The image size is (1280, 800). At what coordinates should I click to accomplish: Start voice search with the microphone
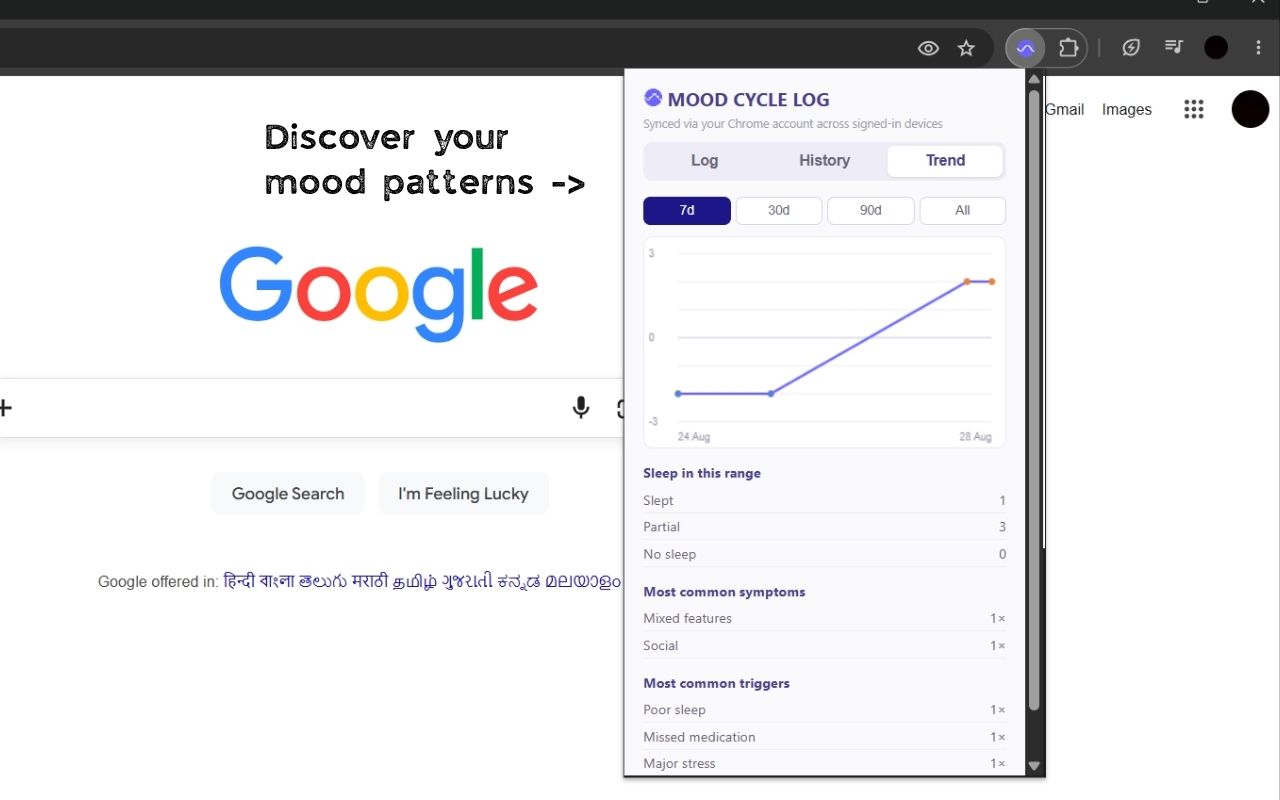click(x=581, y=407)
